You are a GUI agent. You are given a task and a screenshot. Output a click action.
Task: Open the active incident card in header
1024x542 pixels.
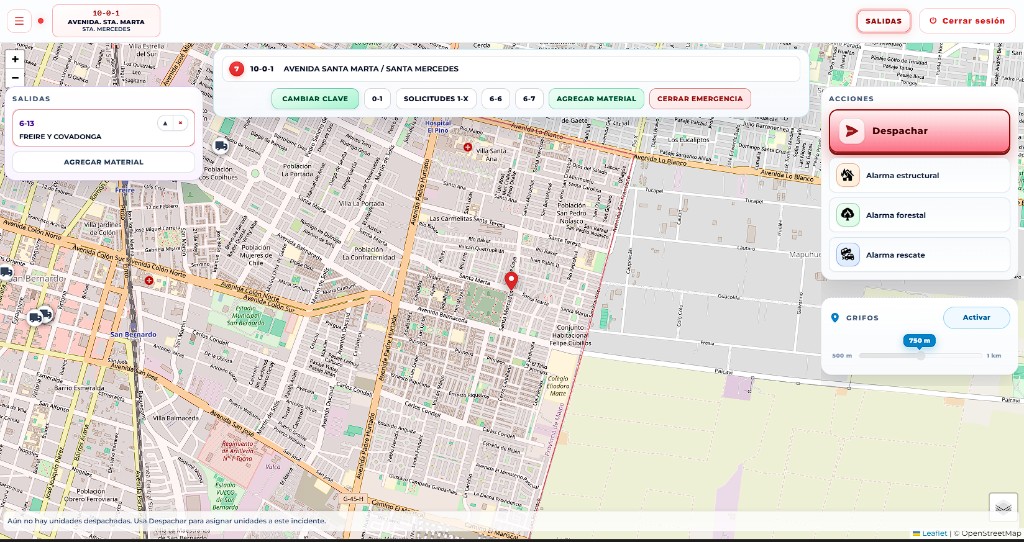[106, 21]
